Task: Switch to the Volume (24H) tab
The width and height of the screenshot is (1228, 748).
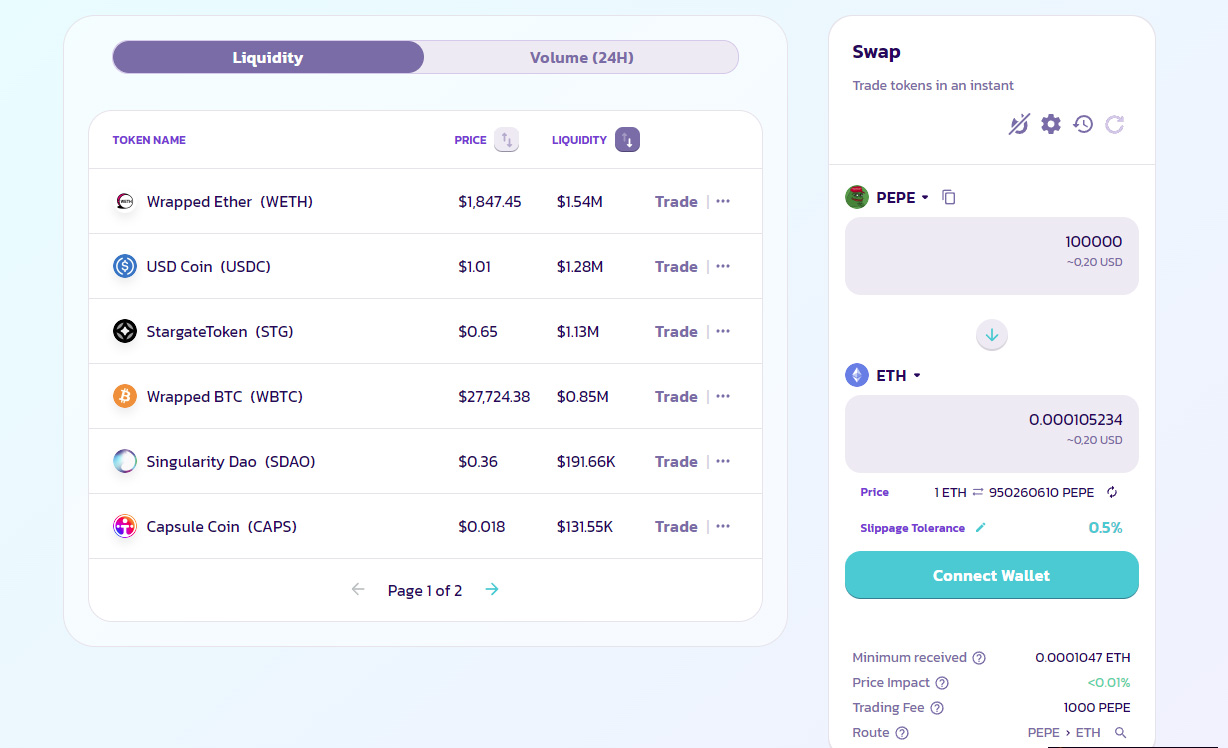Action: click(x=581, y=57)
